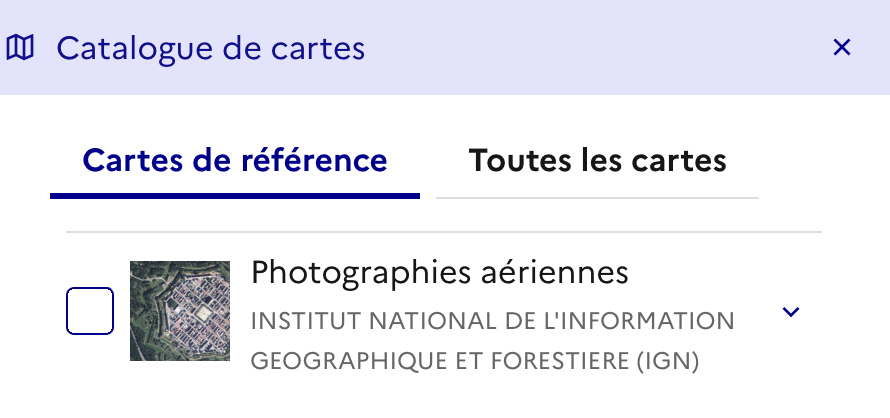Click the folded map pictogram in the header
The height and width of the screenshot is (418, 890).
pyautogui.click(x=20, y=47)
